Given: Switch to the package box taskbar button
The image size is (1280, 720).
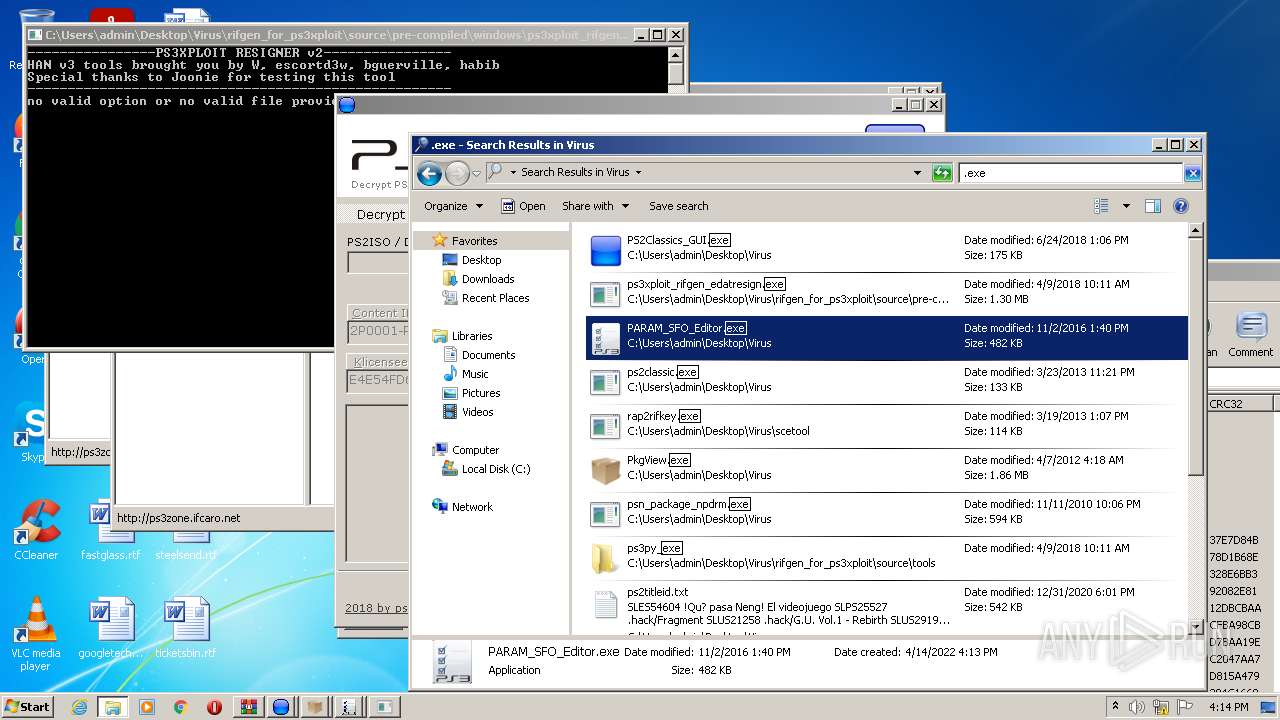Looking at the screenshot, I should [315, 707].
